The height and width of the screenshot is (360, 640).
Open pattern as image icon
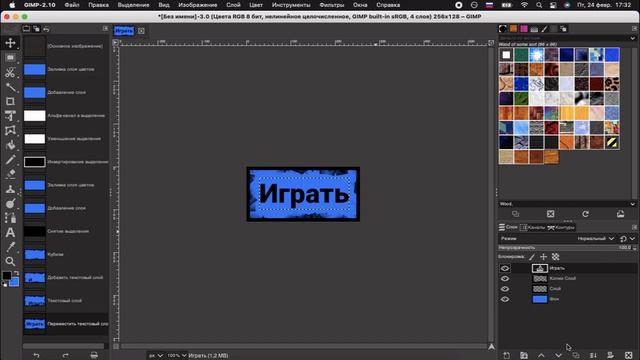[620, 214]
